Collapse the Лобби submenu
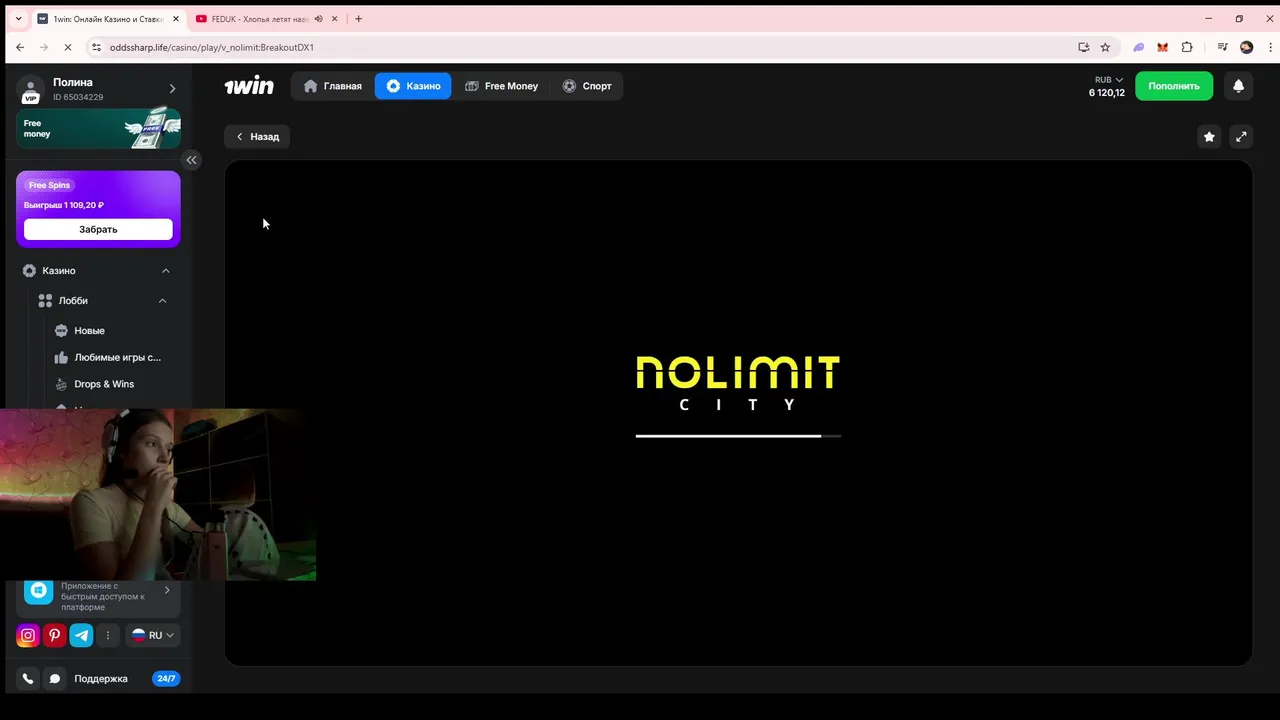 tap(162, 301)
